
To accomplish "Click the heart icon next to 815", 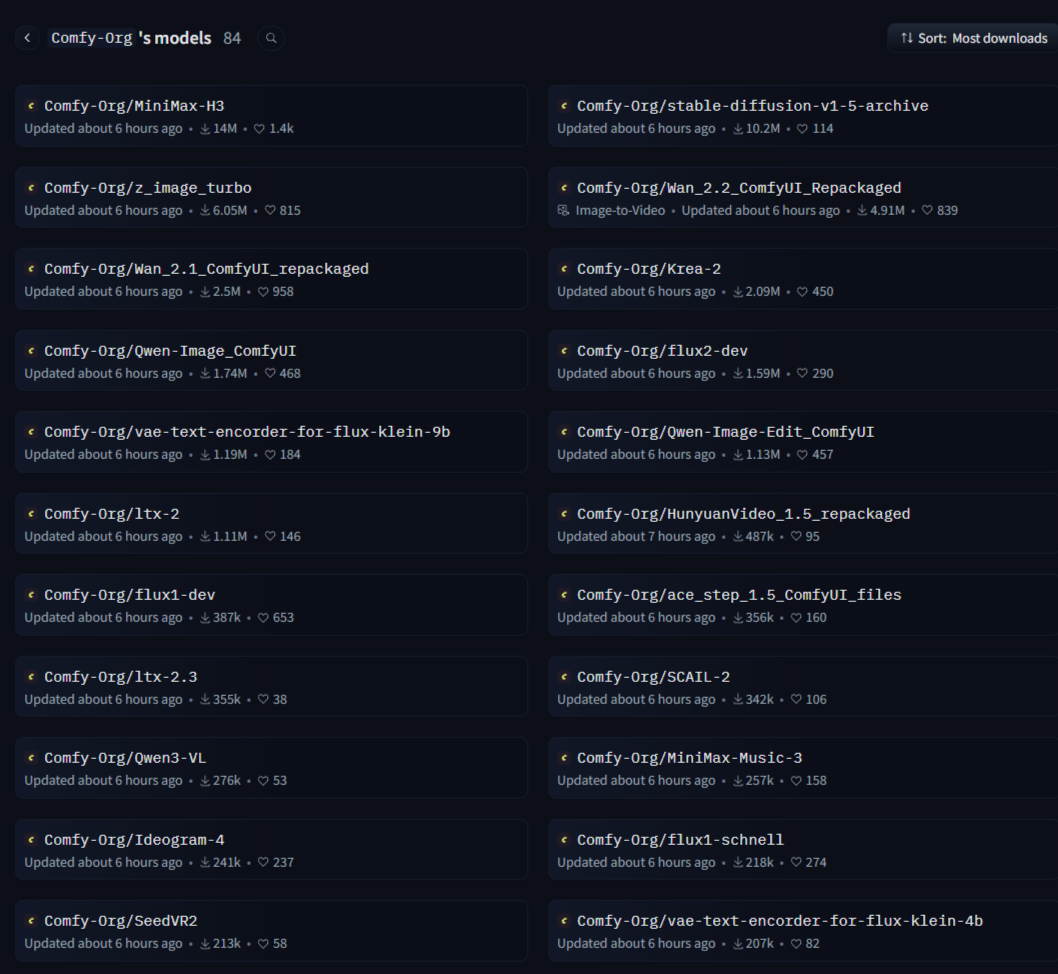I will click(x=270, y=210).
